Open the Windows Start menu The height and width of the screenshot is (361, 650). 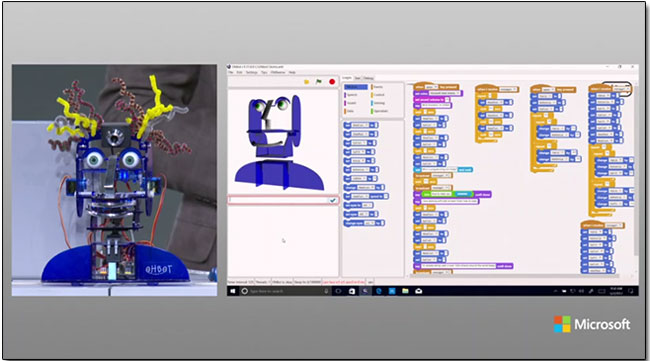[x=233, y=291]
